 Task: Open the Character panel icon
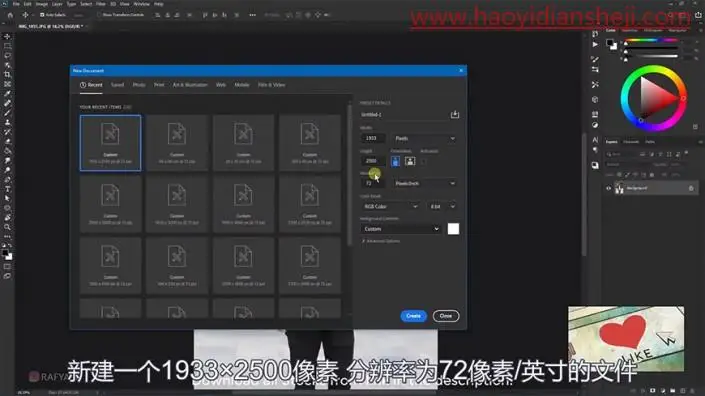(x=595, y=140)
